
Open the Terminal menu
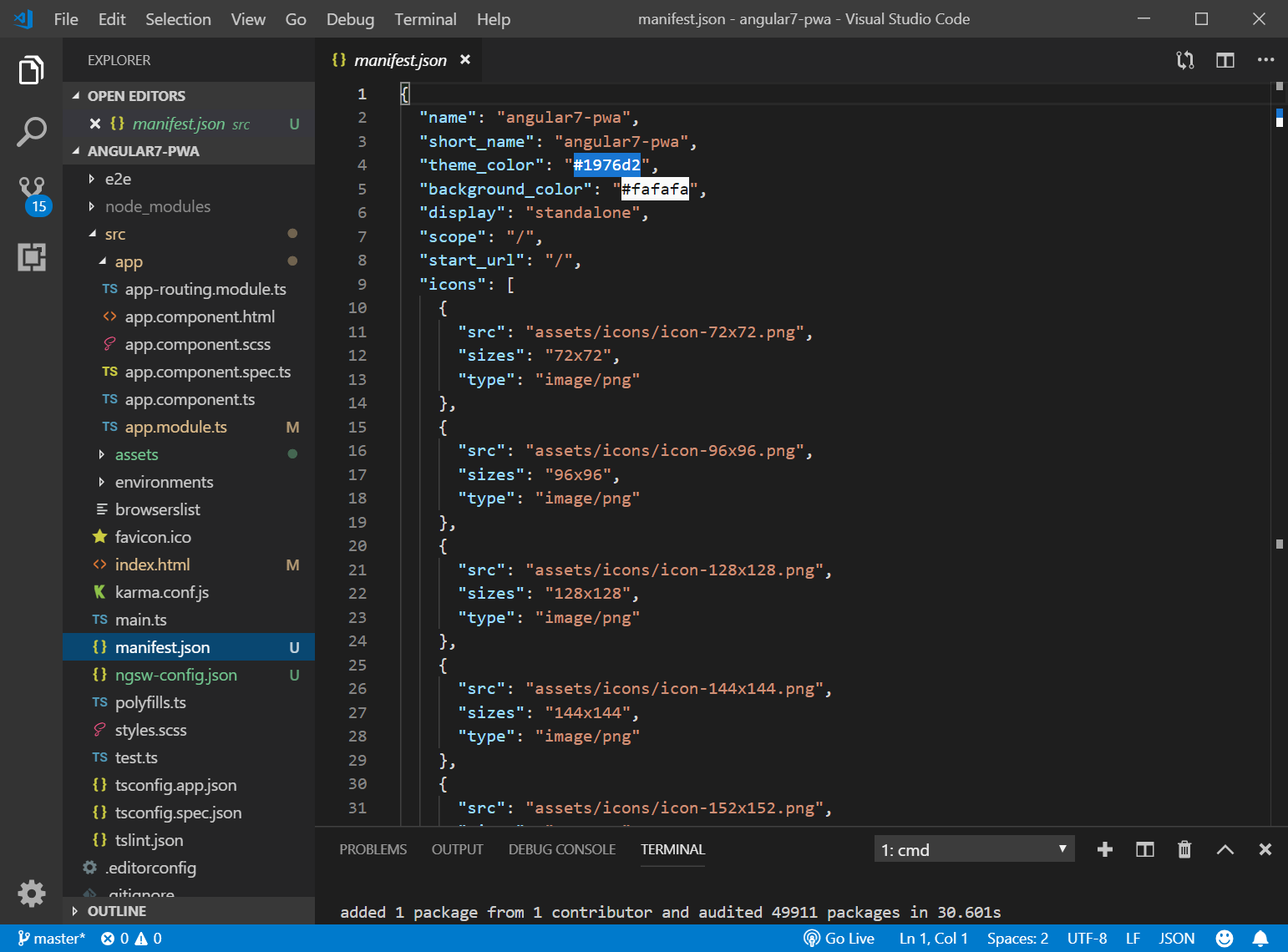[425, 19]
